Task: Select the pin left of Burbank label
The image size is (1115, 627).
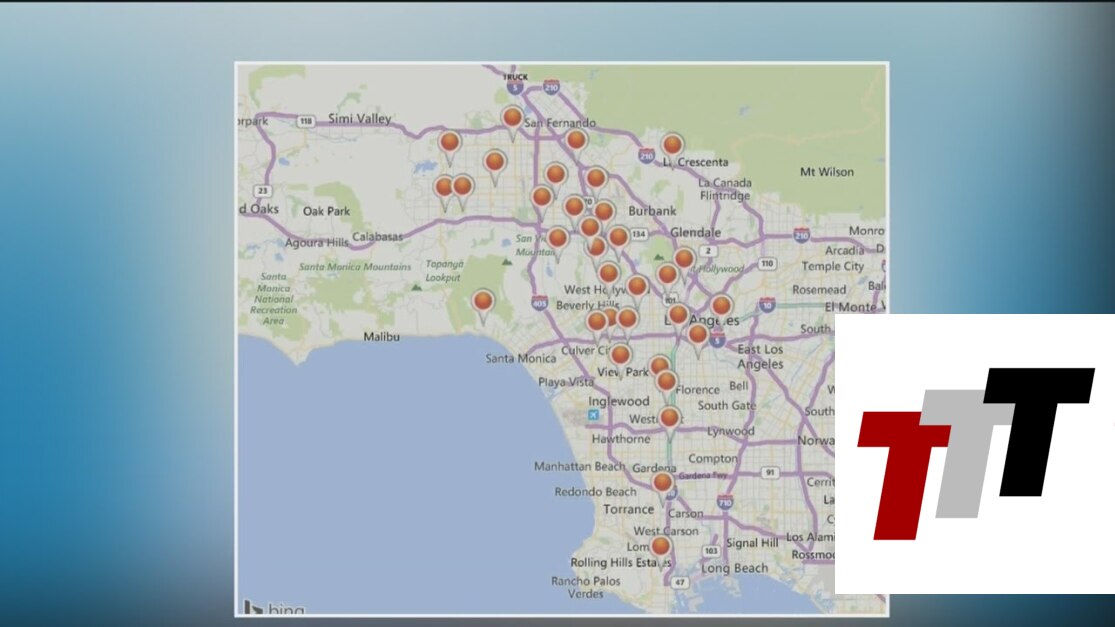Action: (x=604, y=212)
